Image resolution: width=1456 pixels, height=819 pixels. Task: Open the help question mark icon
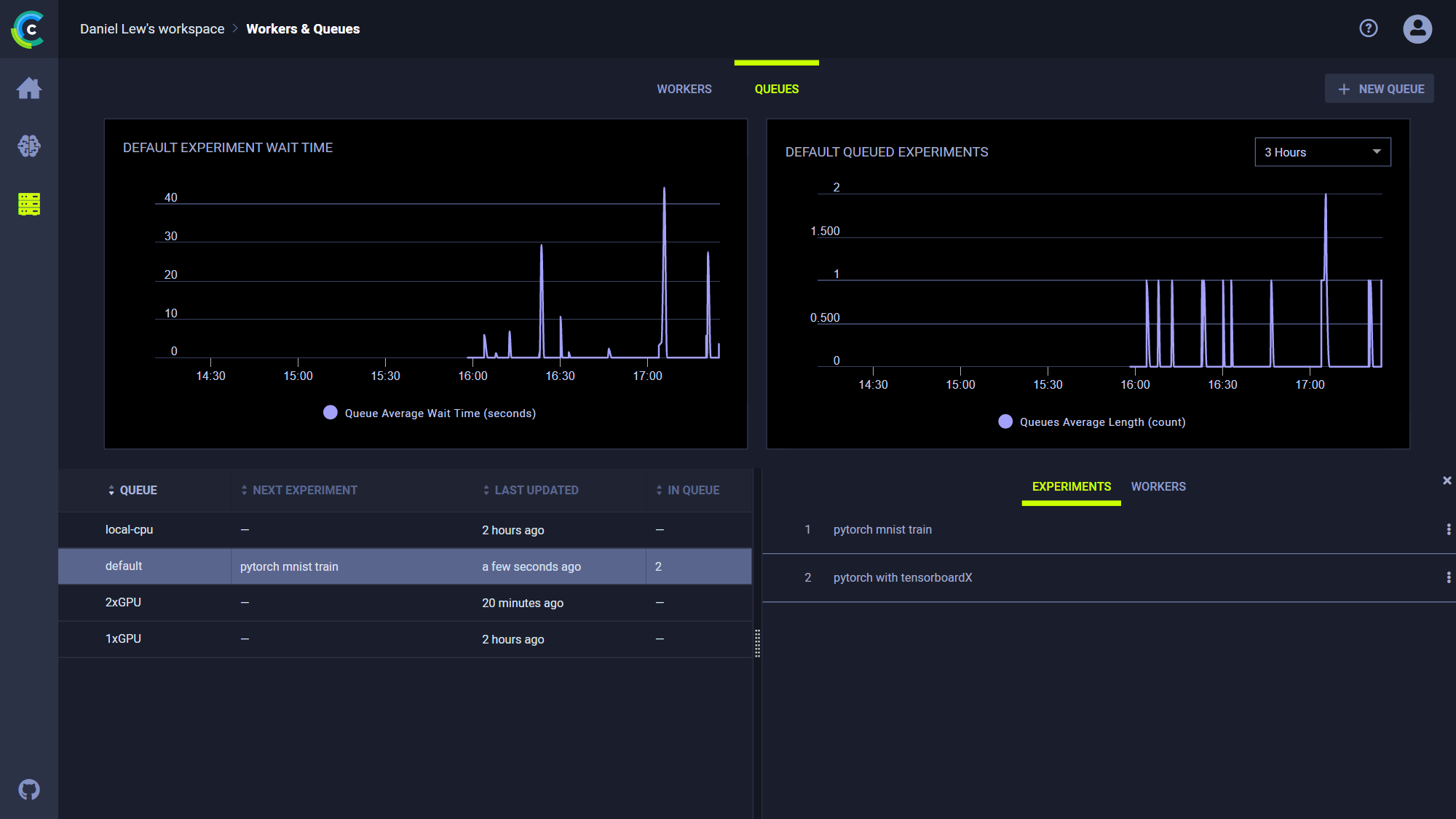coord(1368,28)
